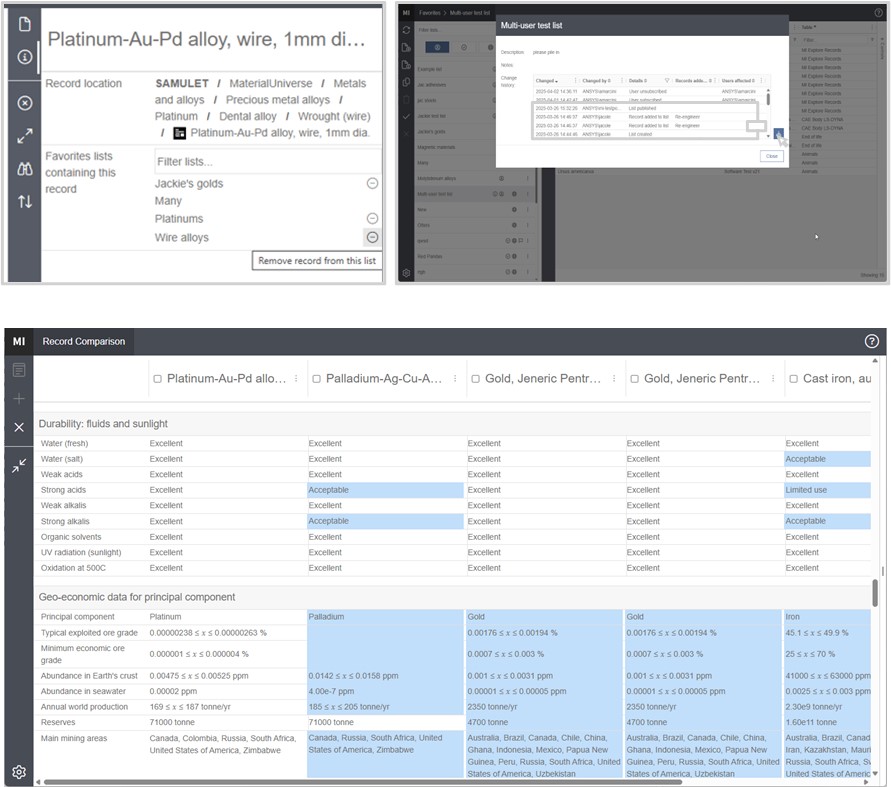Remove record from Jackie's golds list
891x787 pixels.
click(x=372, y=184)
